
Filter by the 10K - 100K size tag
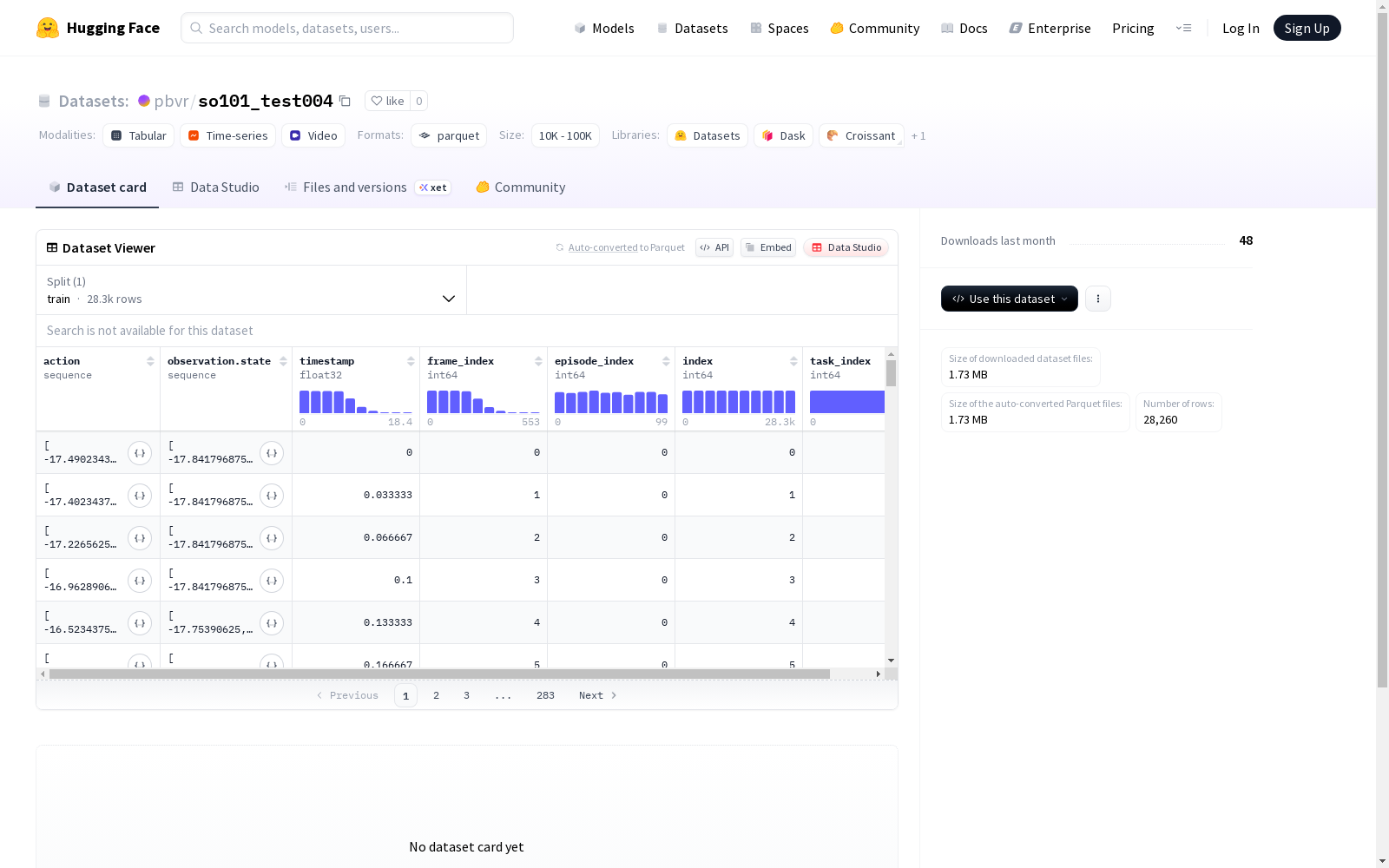[x=565, y=135]
